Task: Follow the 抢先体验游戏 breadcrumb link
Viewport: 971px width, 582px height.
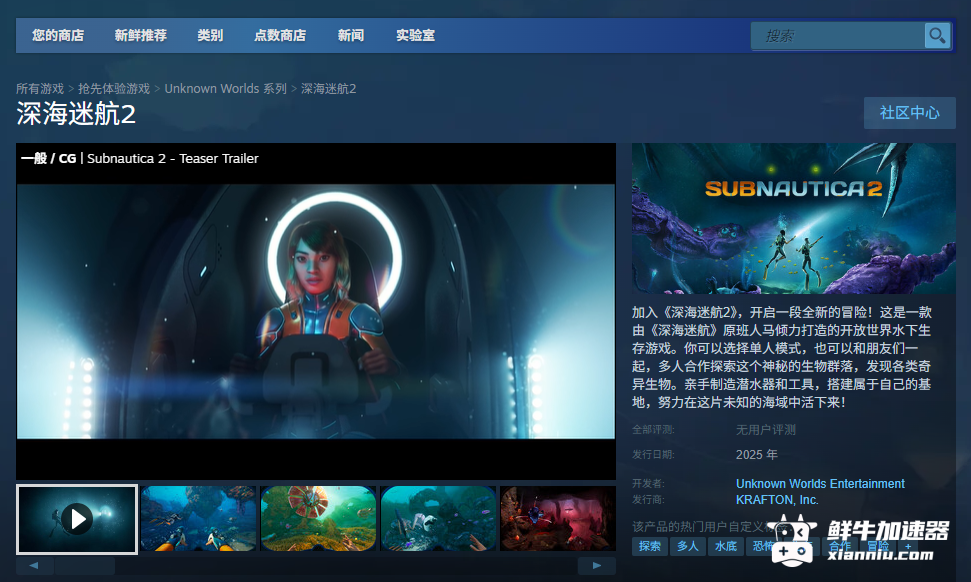Action: tap(114, 89)
